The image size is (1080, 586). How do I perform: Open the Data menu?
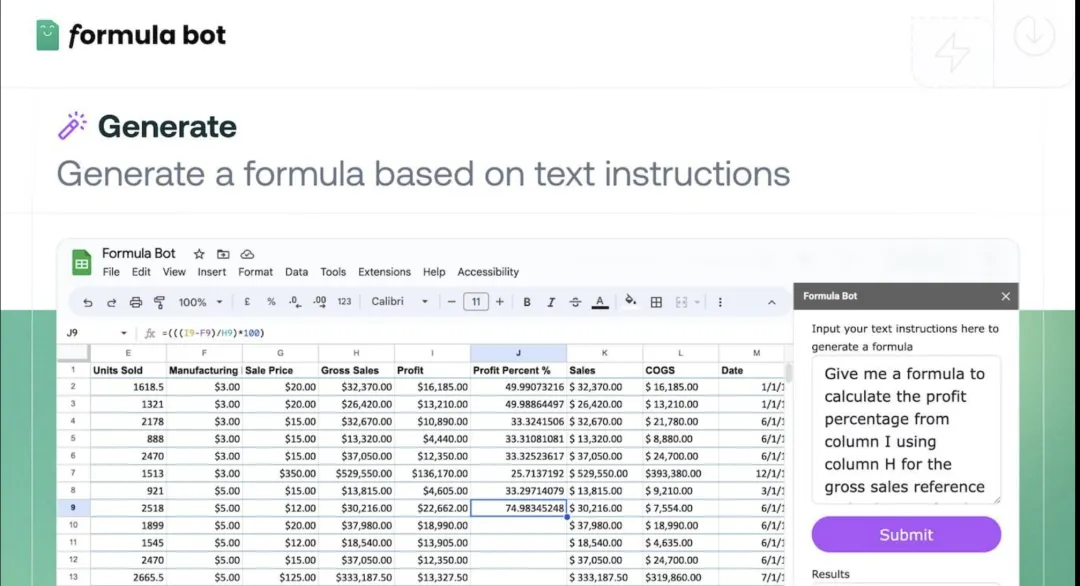tap(296, 272)
